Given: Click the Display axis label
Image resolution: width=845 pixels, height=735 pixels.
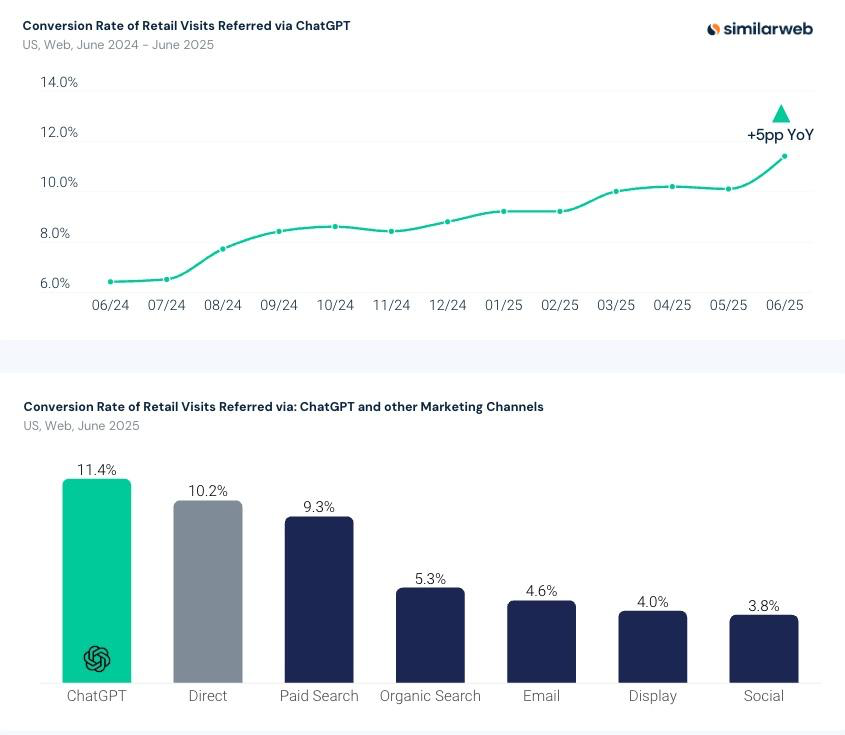Looking at the screenshot, I should point(653,696).
